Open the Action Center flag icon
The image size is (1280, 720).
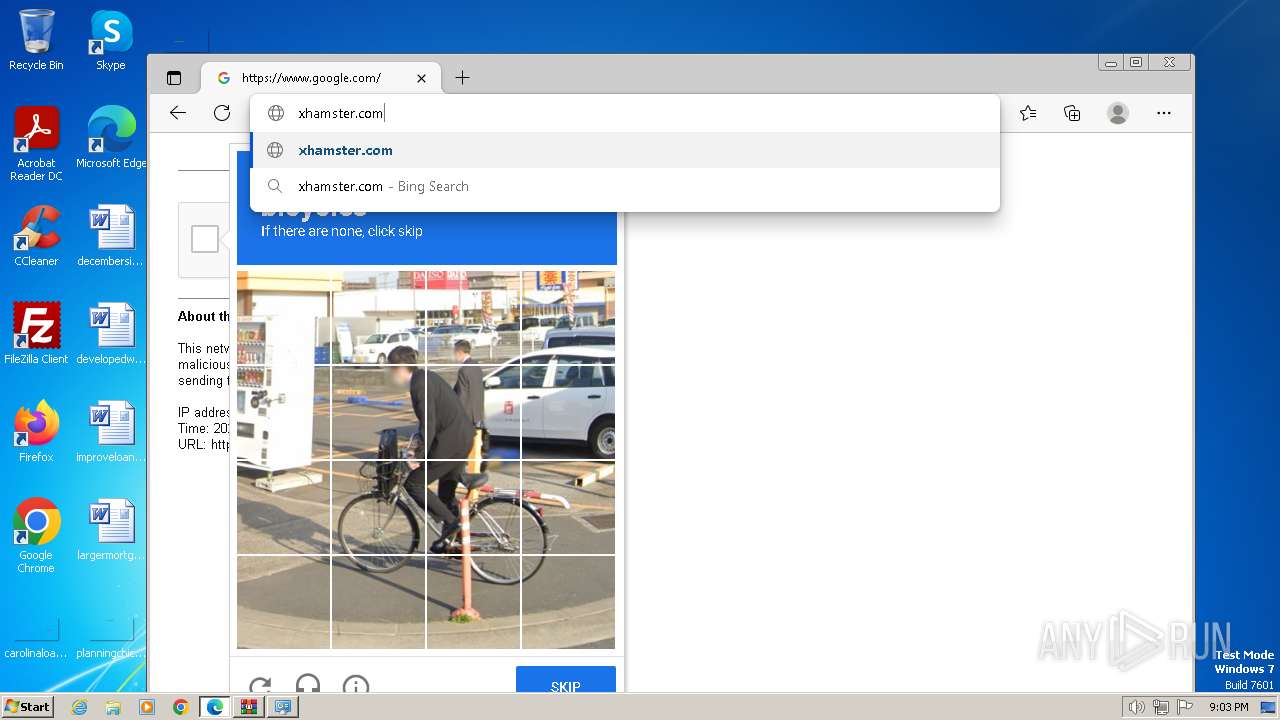[x=1185, y=707]
